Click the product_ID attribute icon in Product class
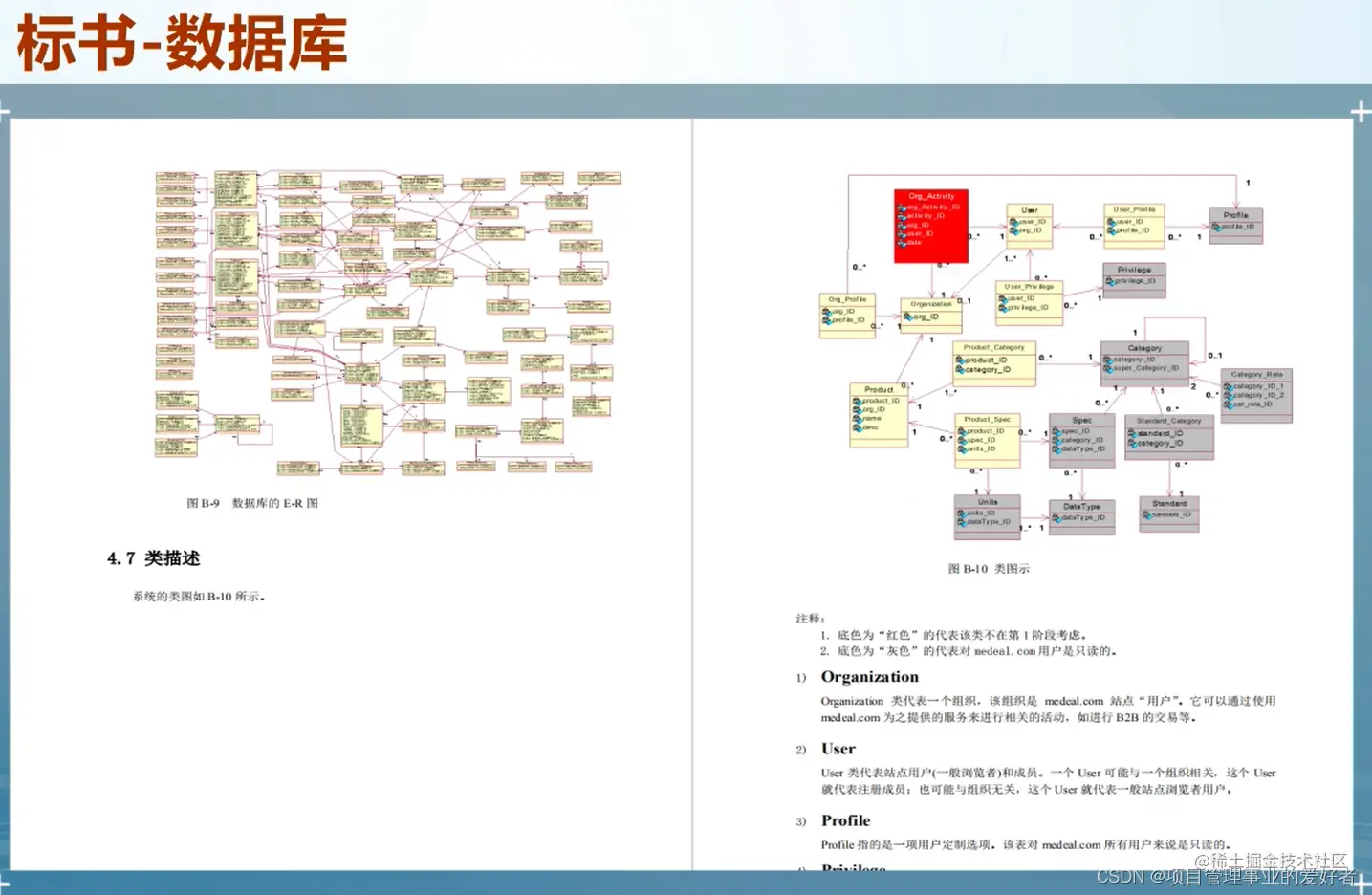This screenshot has height=895, width=1372. 857,402
